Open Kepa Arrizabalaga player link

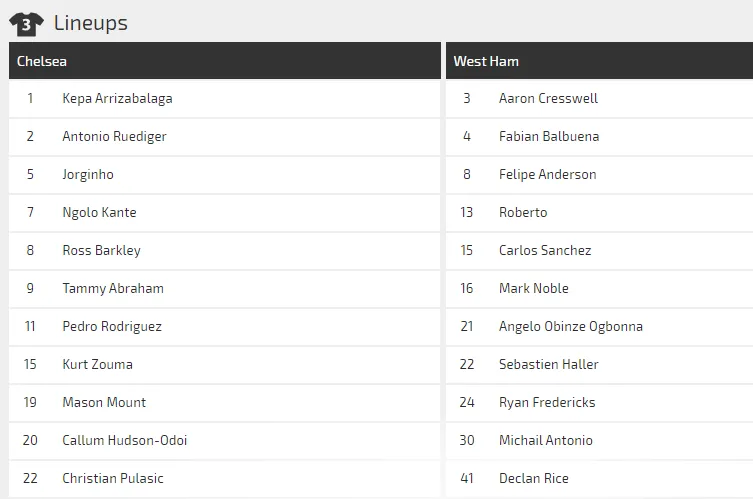[117, 98]
